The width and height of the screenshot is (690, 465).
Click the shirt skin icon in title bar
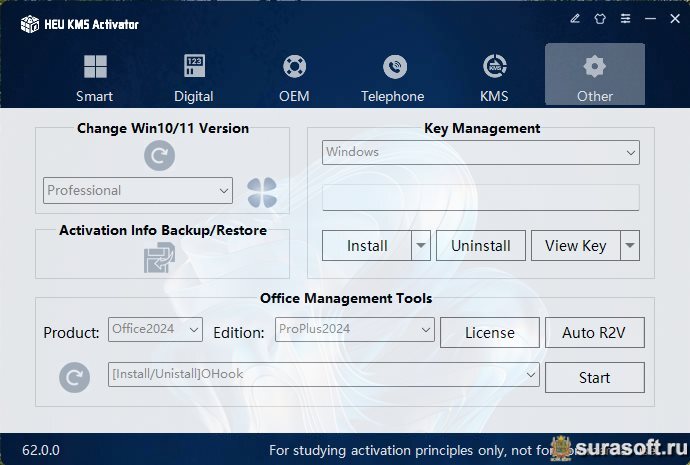click(x=600, y=18)
